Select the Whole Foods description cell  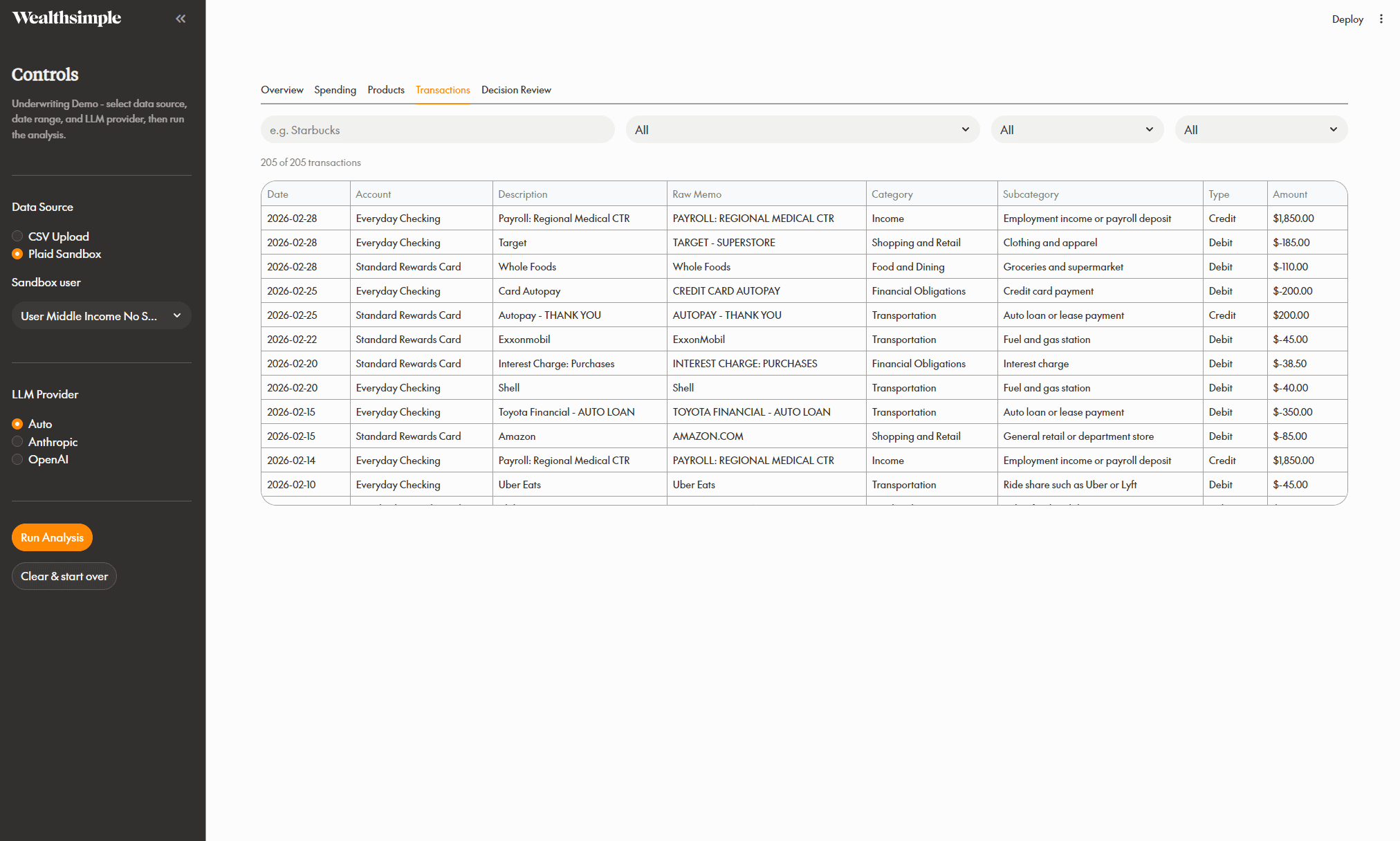tap(580, 267)
